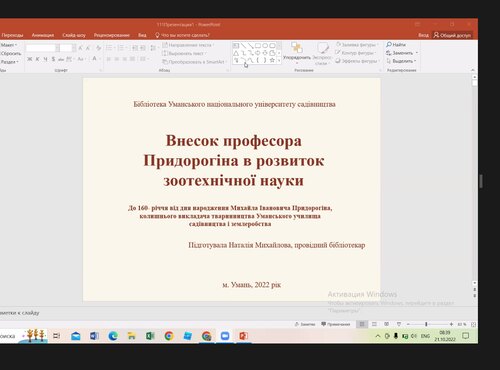Select the star shape in shapes gallery
Image resolution: width=500 pixels, height=370 pixels.
point(272,60)
